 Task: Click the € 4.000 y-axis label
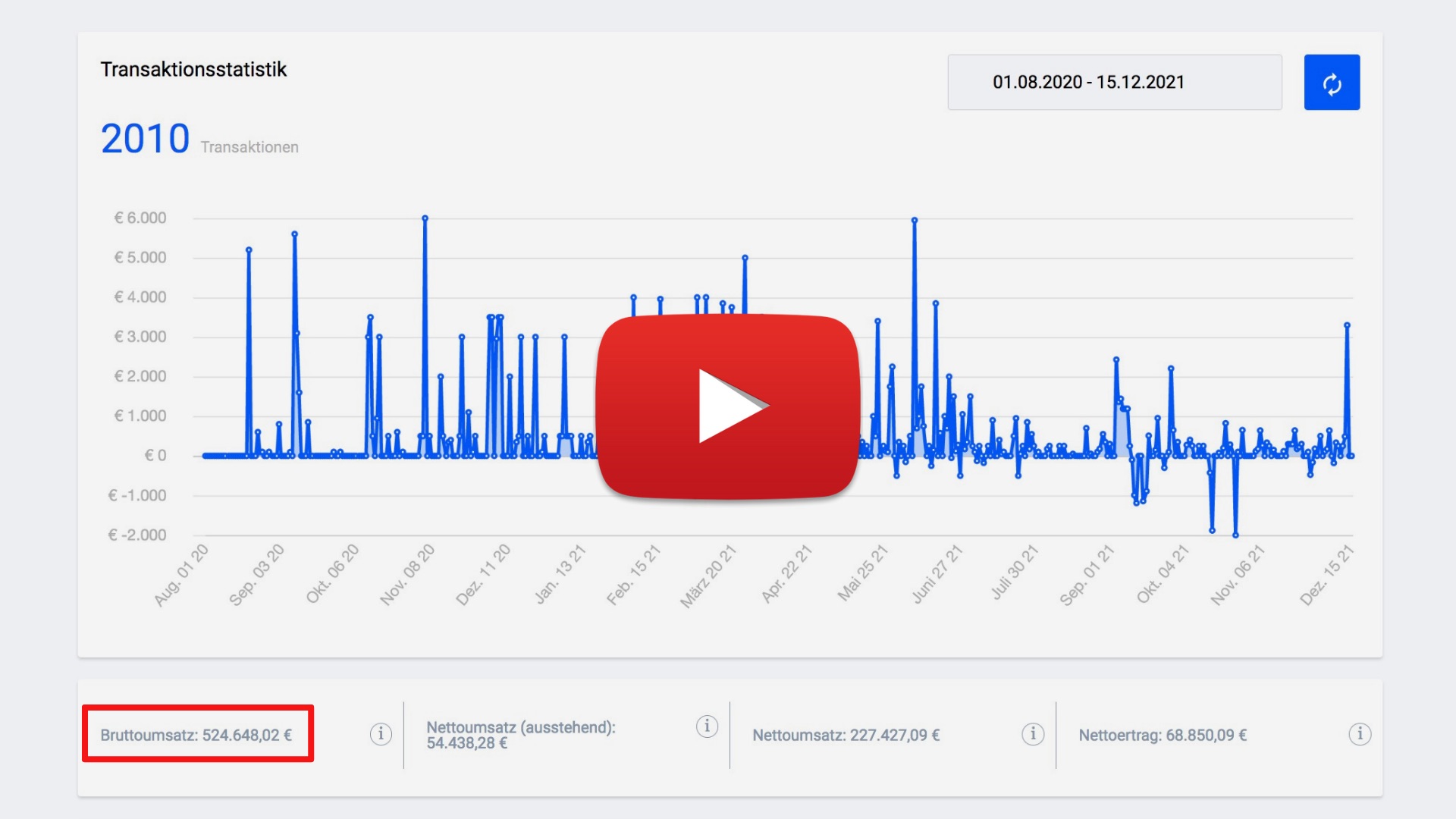coord(140,297)
